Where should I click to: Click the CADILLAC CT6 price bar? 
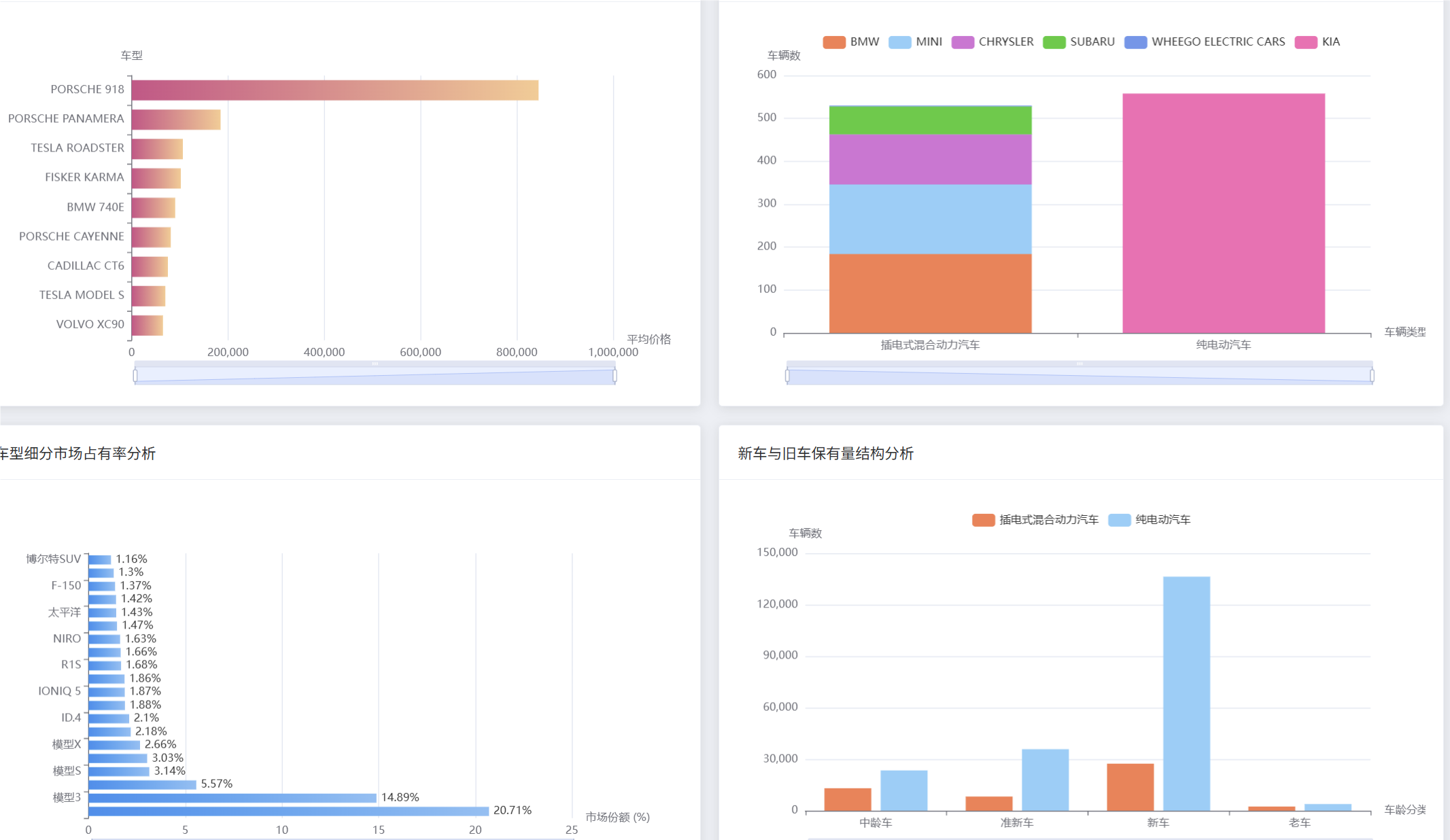tap(150, 266)
